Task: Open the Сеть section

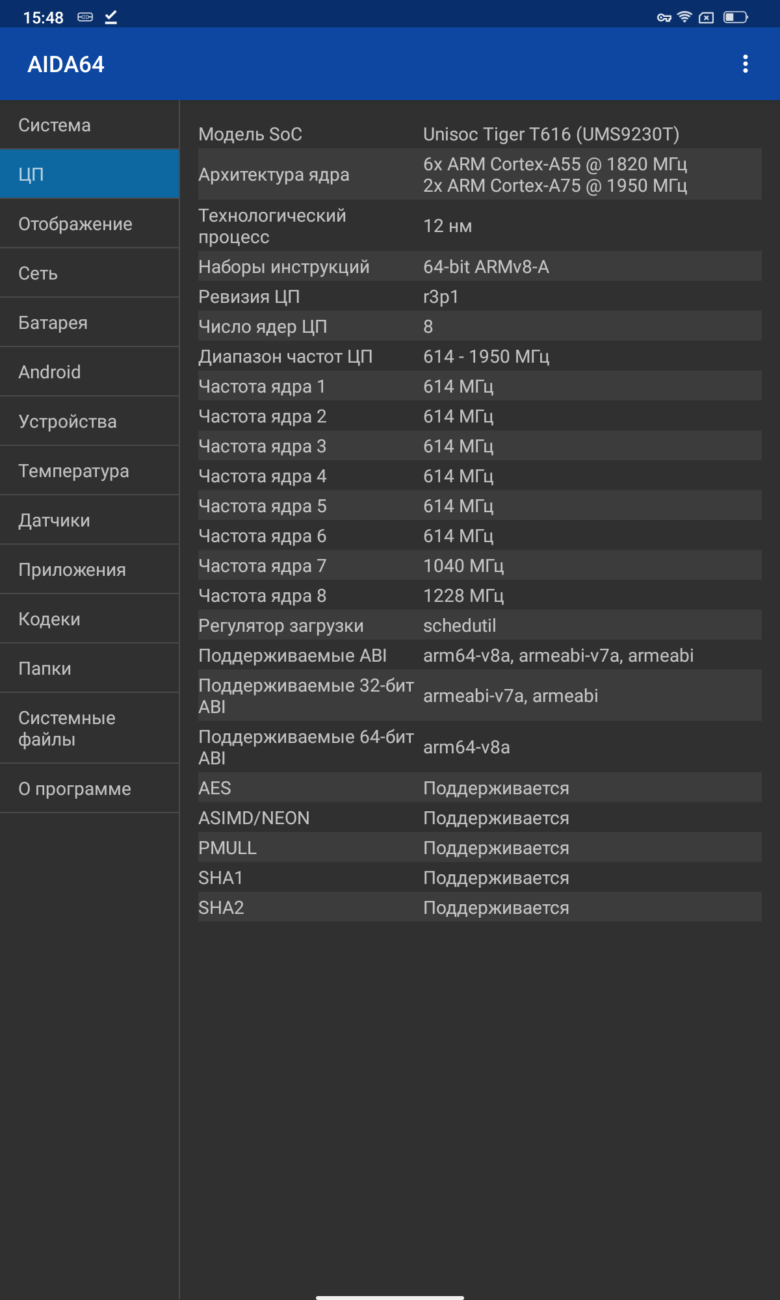Action: point(90,273)
